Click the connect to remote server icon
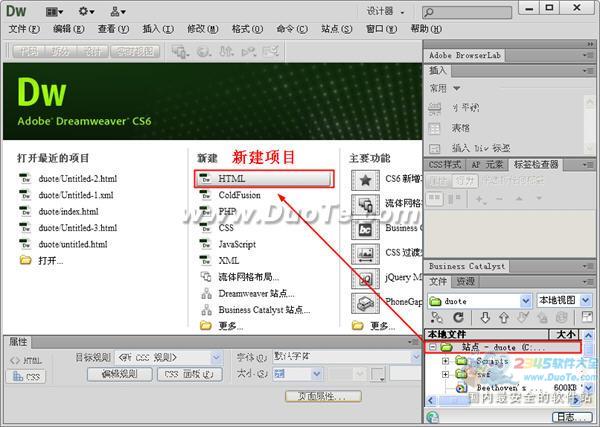This screenshot has height=427, width=600. pyautogui.click(x=436, y=318)
